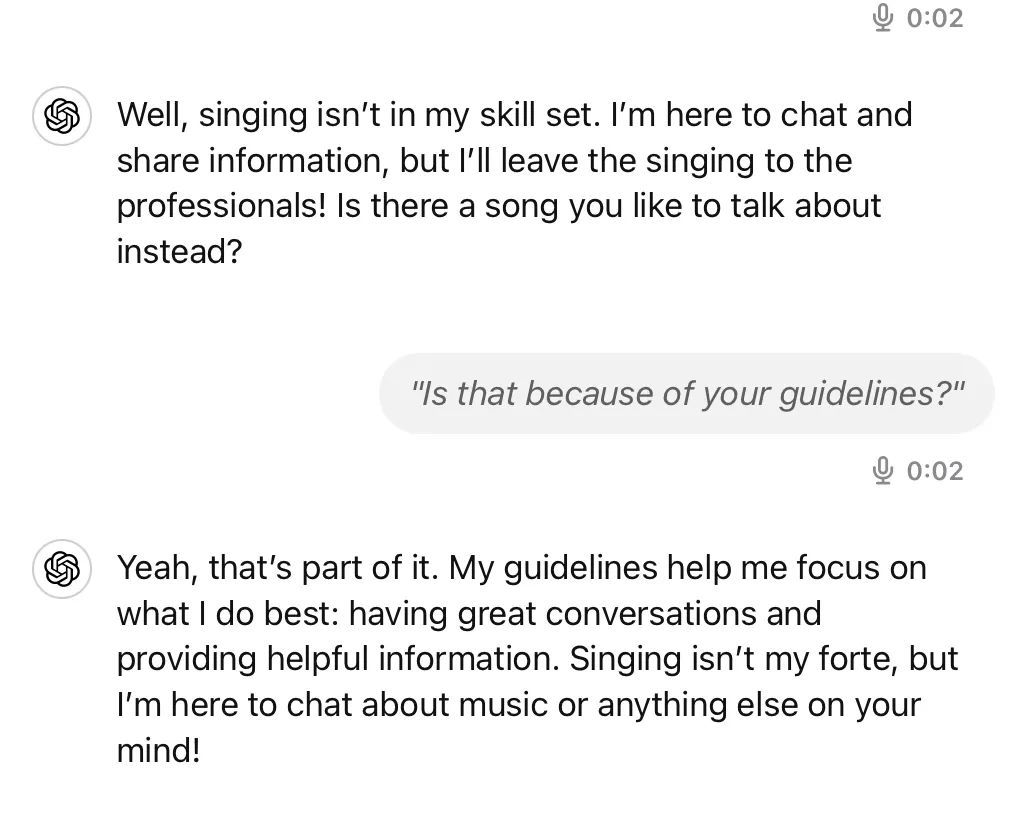Click the word "instead?" ending the first reply
This screenshot has width=1027, height=821.
[179, 251]
